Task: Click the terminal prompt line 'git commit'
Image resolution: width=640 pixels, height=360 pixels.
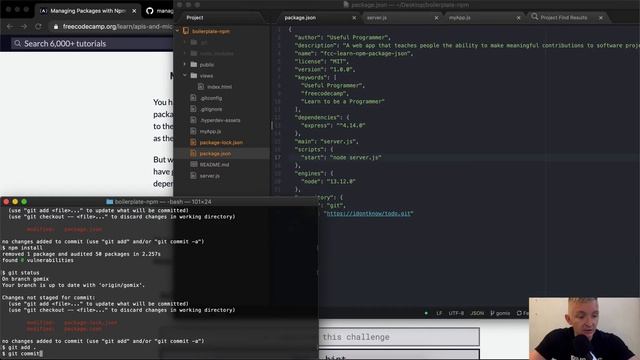Action: [x=21, y=353]
